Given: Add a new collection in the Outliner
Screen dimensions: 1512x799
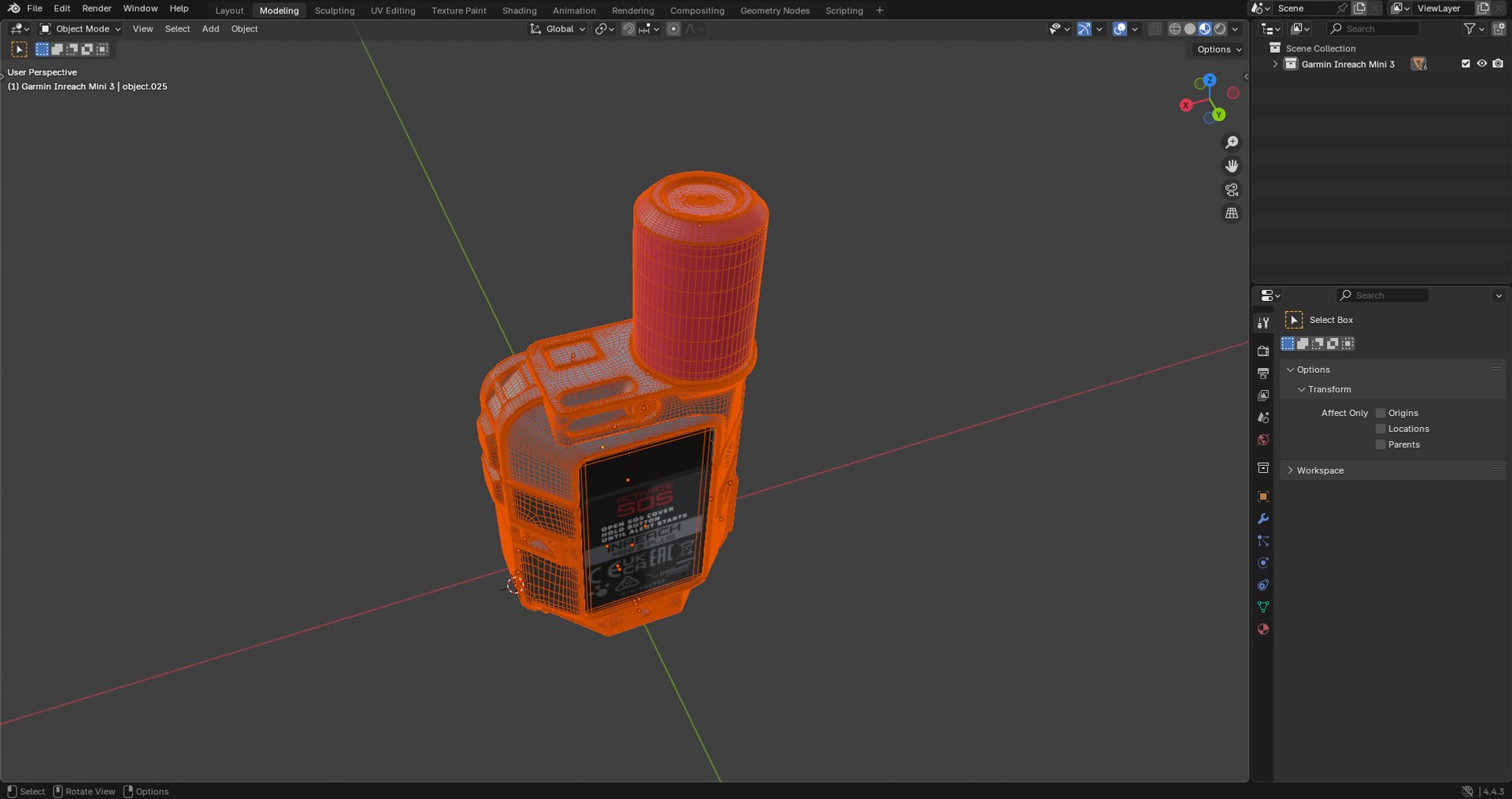Looking at the screenshot, I should [x=1499, y=29].
